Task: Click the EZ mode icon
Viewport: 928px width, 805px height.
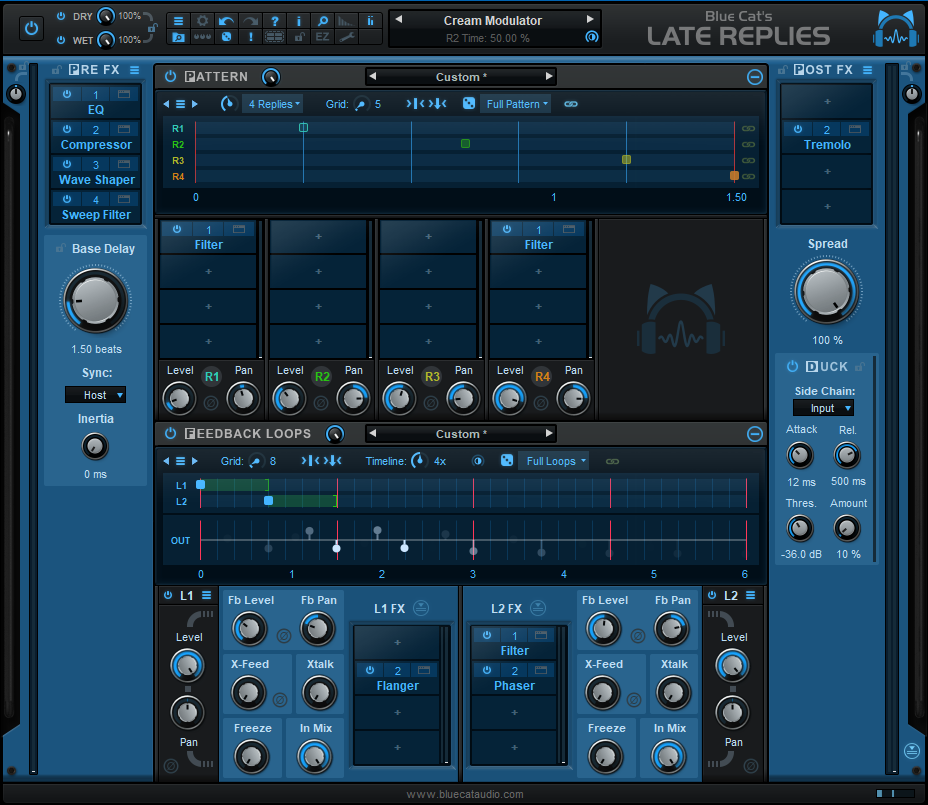Action: tap(323, 37)
